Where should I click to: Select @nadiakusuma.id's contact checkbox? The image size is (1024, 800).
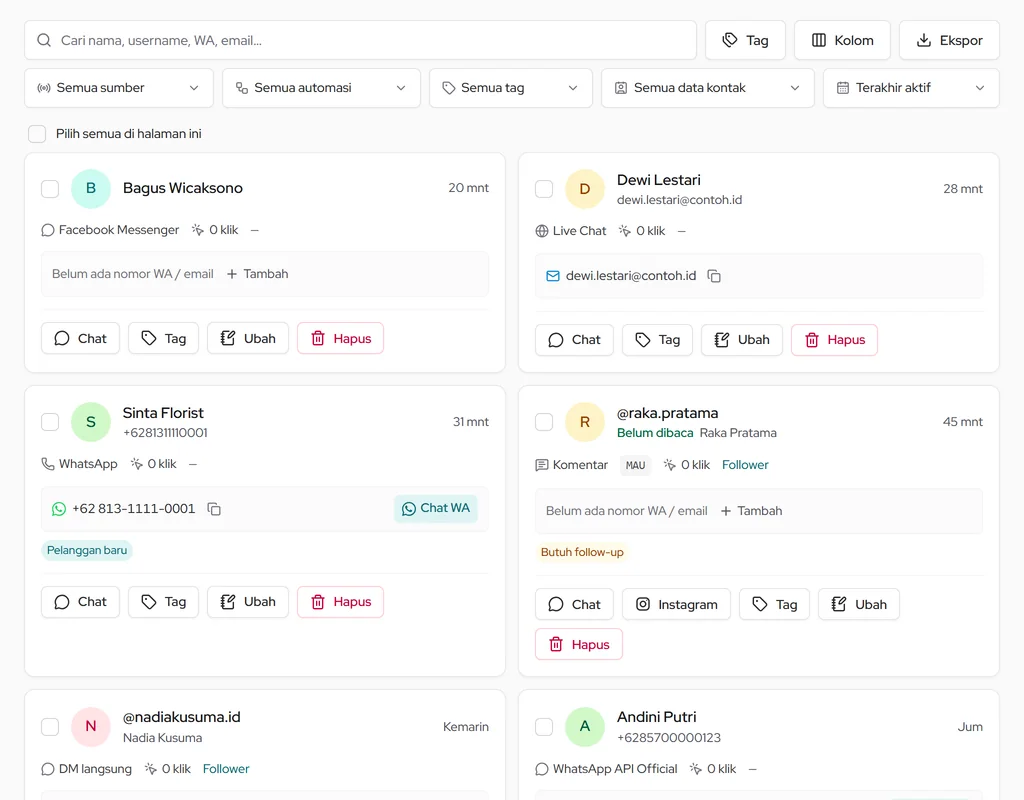[x=50, y=727]
